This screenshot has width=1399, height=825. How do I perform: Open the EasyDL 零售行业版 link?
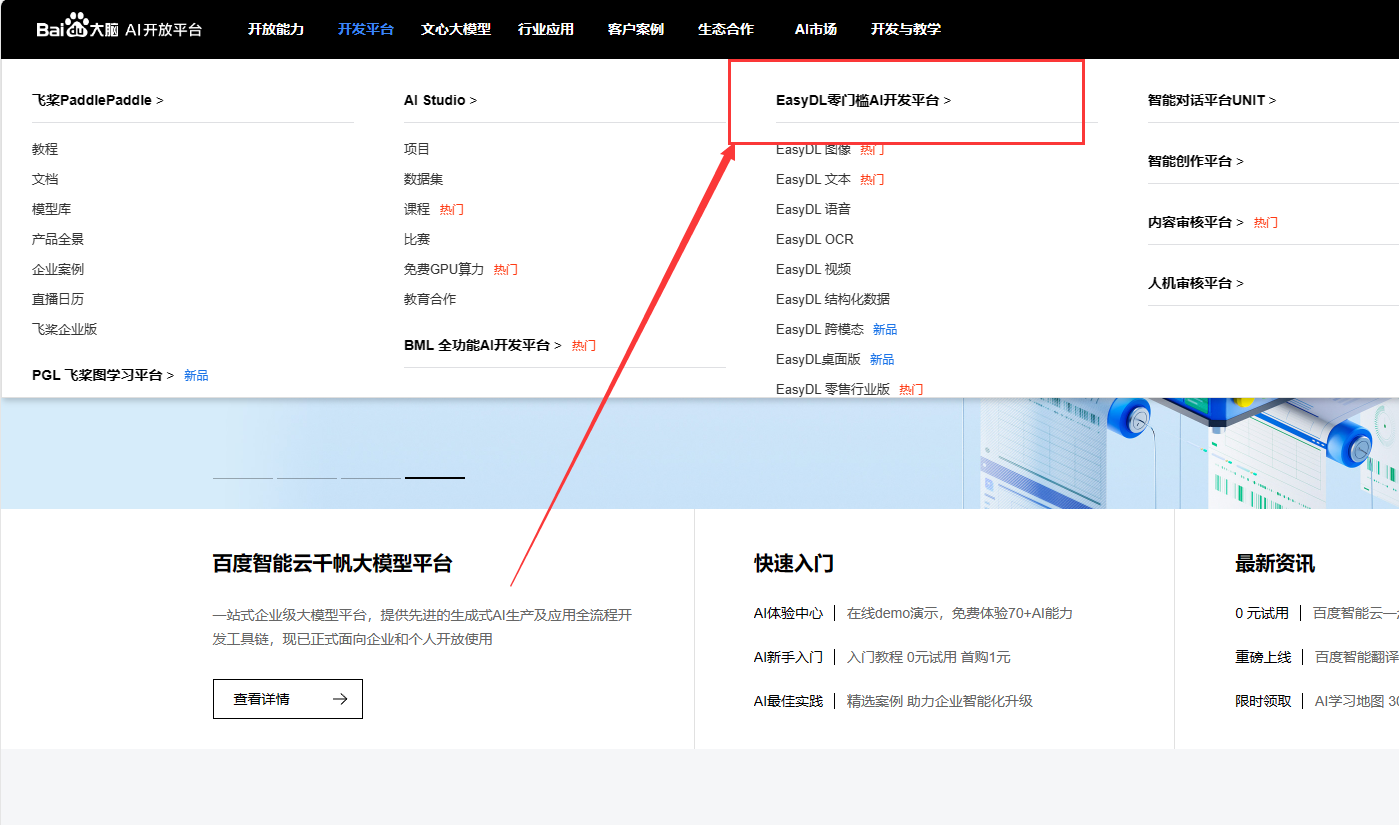pos(833,389)
